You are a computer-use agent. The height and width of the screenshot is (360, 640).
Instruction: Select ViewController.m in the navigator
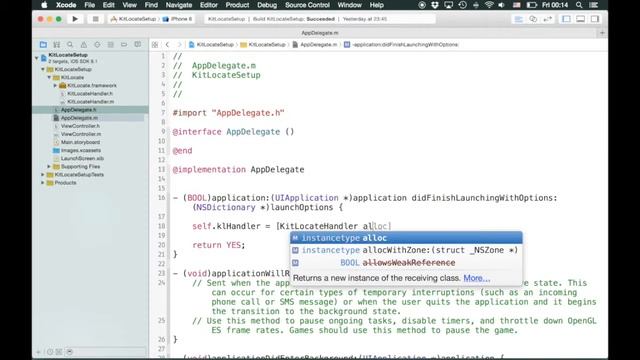click(81, 134)
